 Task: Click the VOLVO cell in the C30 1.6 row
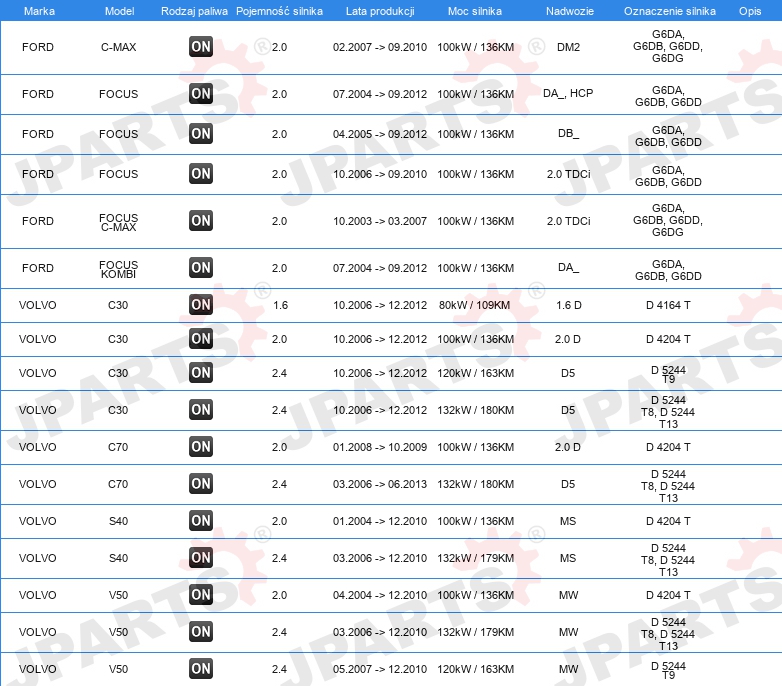38,305
